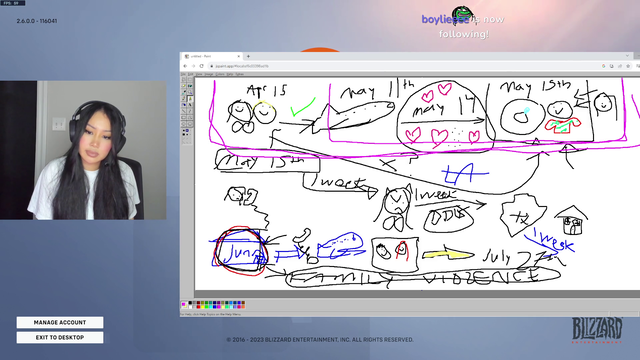The width and height of the screenshot is (640, 360).
Task: Select the Airbrush tool in Paint
Action: [184, 104]
